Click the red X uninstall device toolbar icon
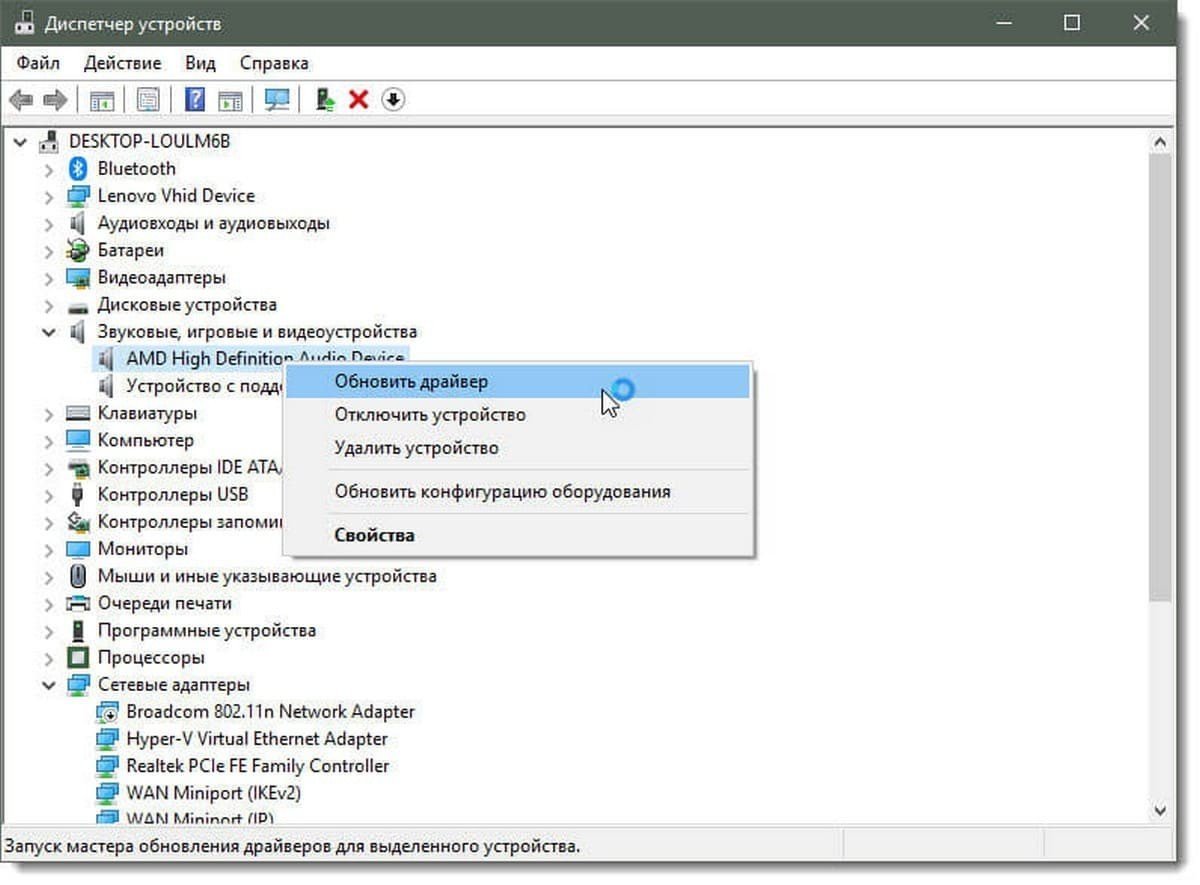The width and height of the screenshot is (1200, 885). coord(358,100)
